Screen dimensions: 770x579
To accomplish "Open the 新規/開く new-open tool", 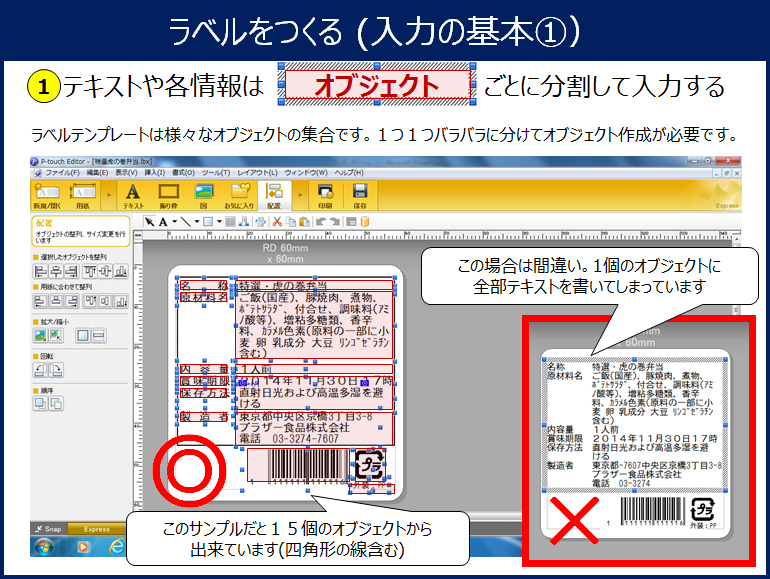I will coord(46,195).
